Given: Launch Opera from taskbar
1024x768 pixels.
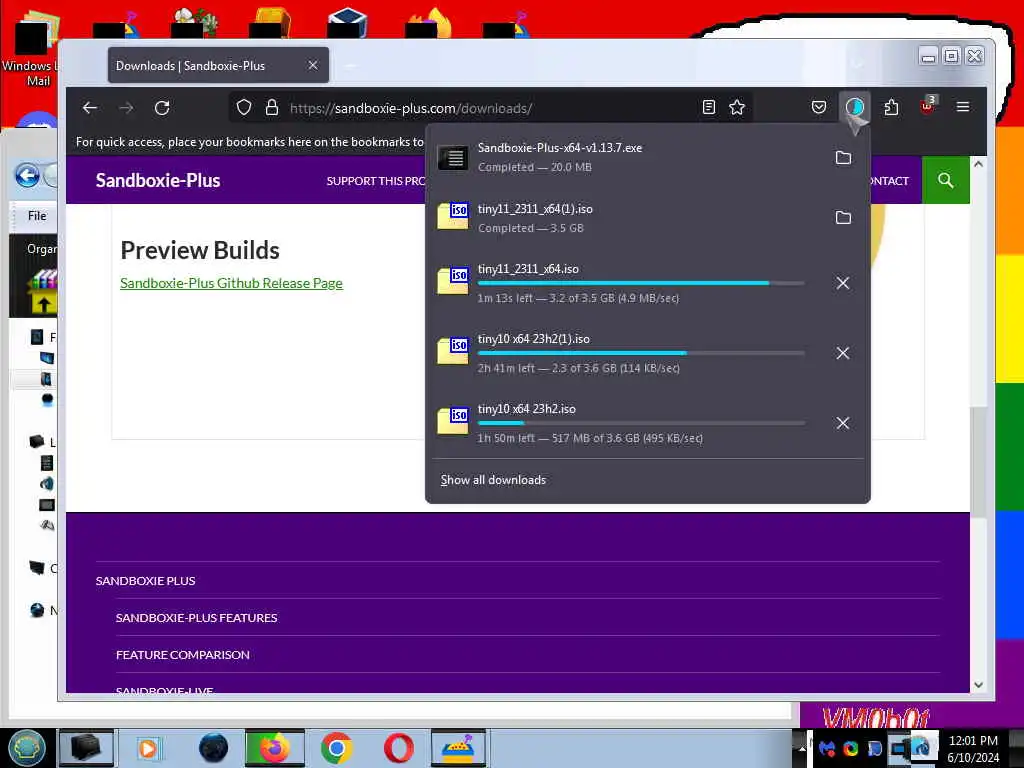Looking at the screenshot, I should point(398,748).
